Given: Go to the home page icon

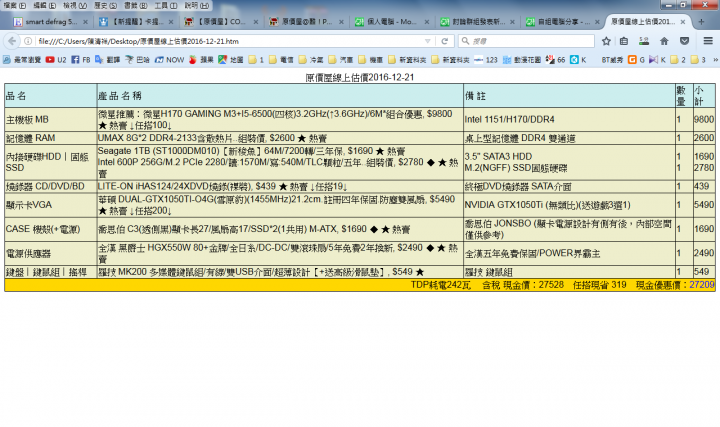Looking at the screenshot, I should (x=664, y=41).
